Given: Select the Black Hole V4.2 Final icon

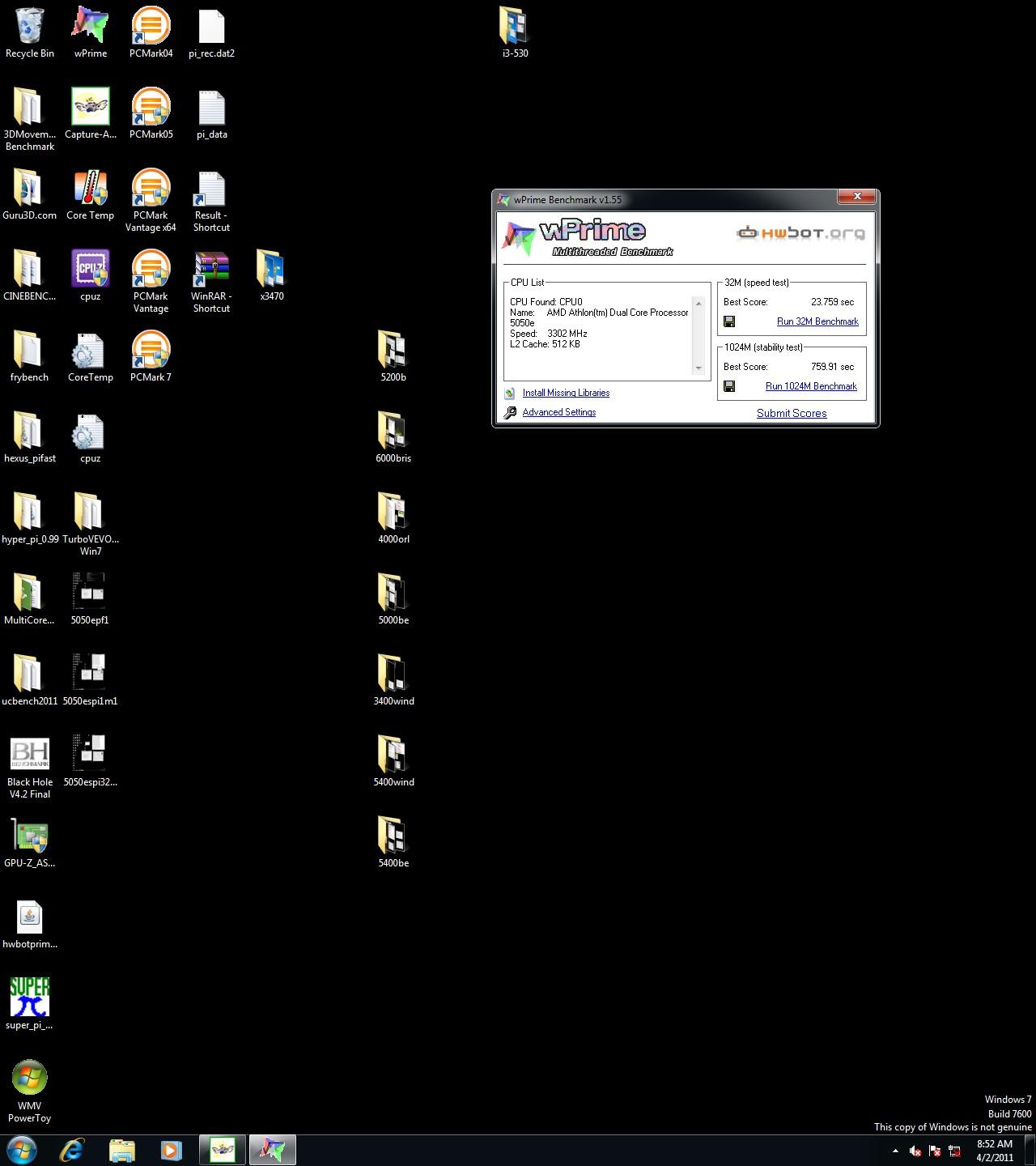Looking at the screenshot, I should coord(30,754).
